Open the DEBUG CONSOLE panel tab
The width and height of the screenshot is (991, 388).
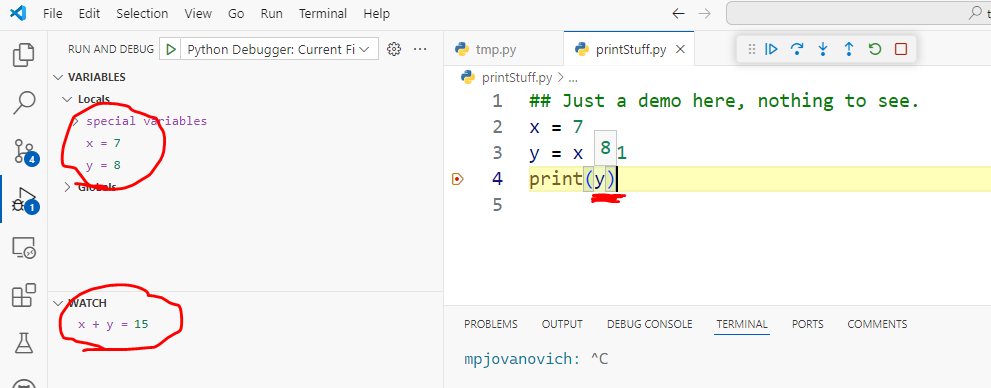(x=650, y=324)
